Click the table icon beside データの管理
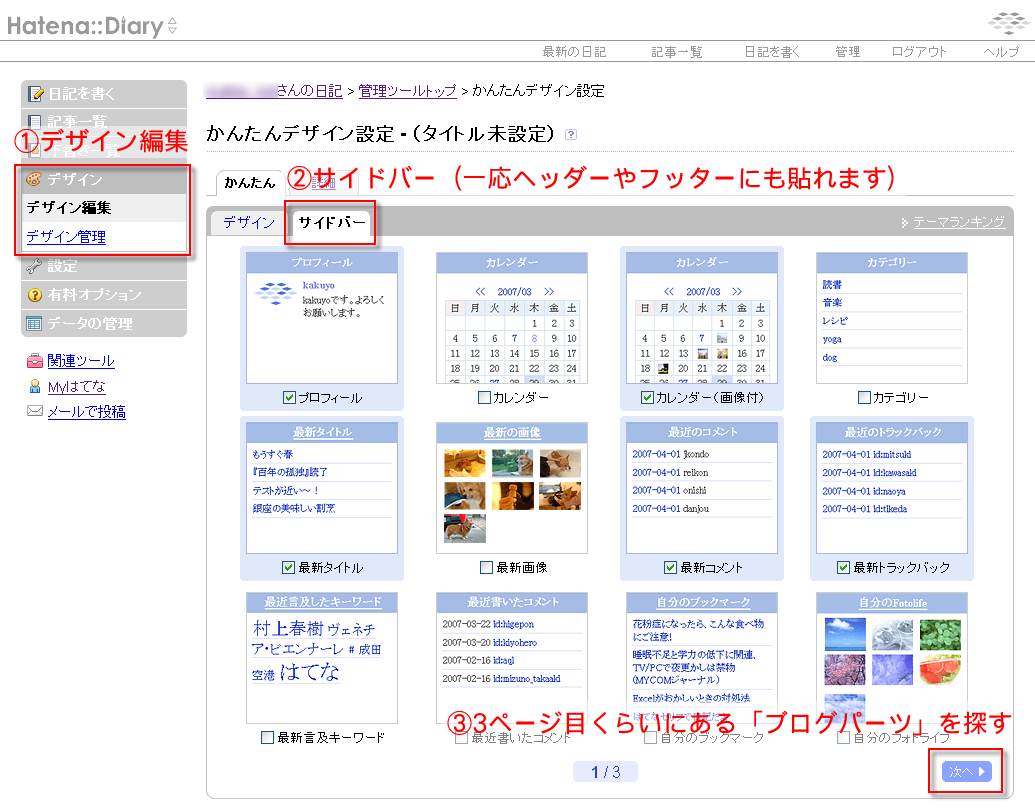1035x808 pixels. tap(34, 324)
